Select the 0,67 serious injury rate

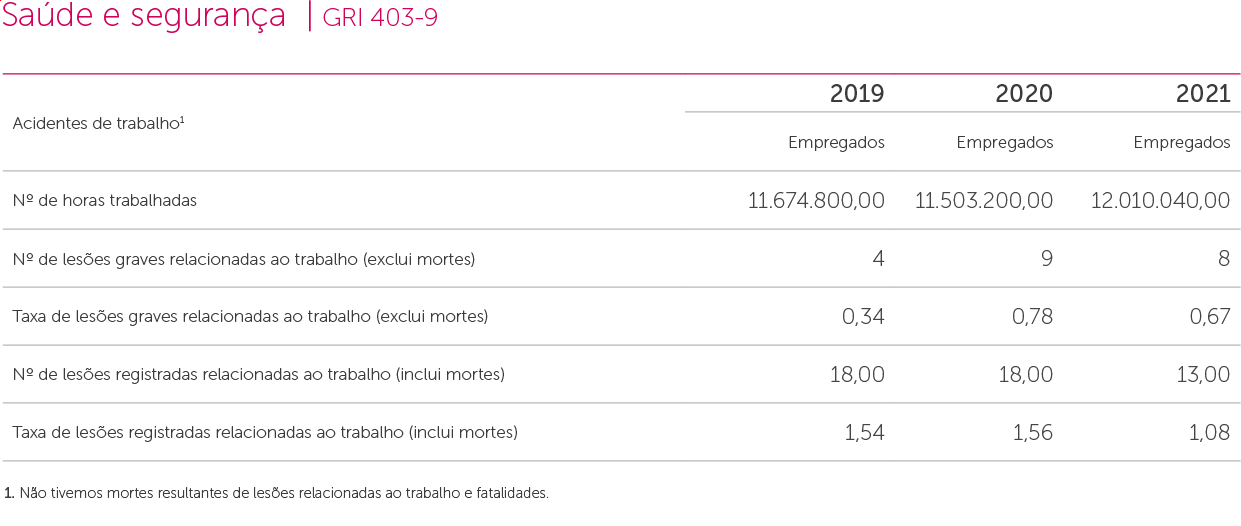coord(1208,317)
